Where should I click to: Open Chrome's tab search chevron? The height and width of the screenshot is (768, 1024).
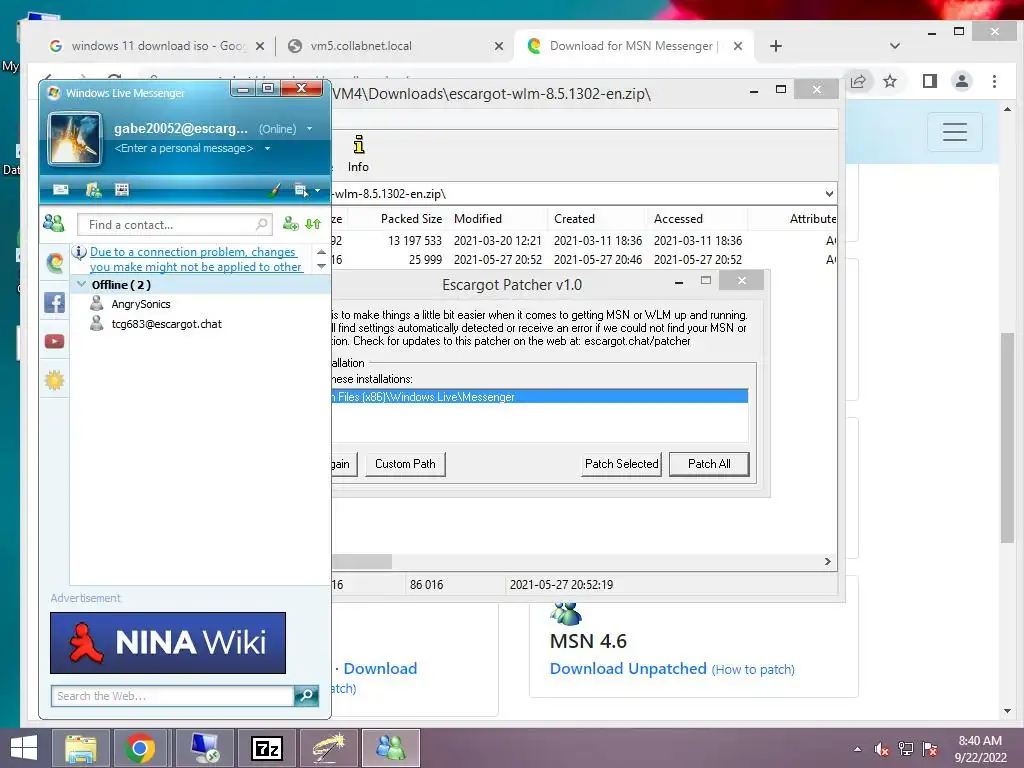pyautogui.click(x=895, y=46)
